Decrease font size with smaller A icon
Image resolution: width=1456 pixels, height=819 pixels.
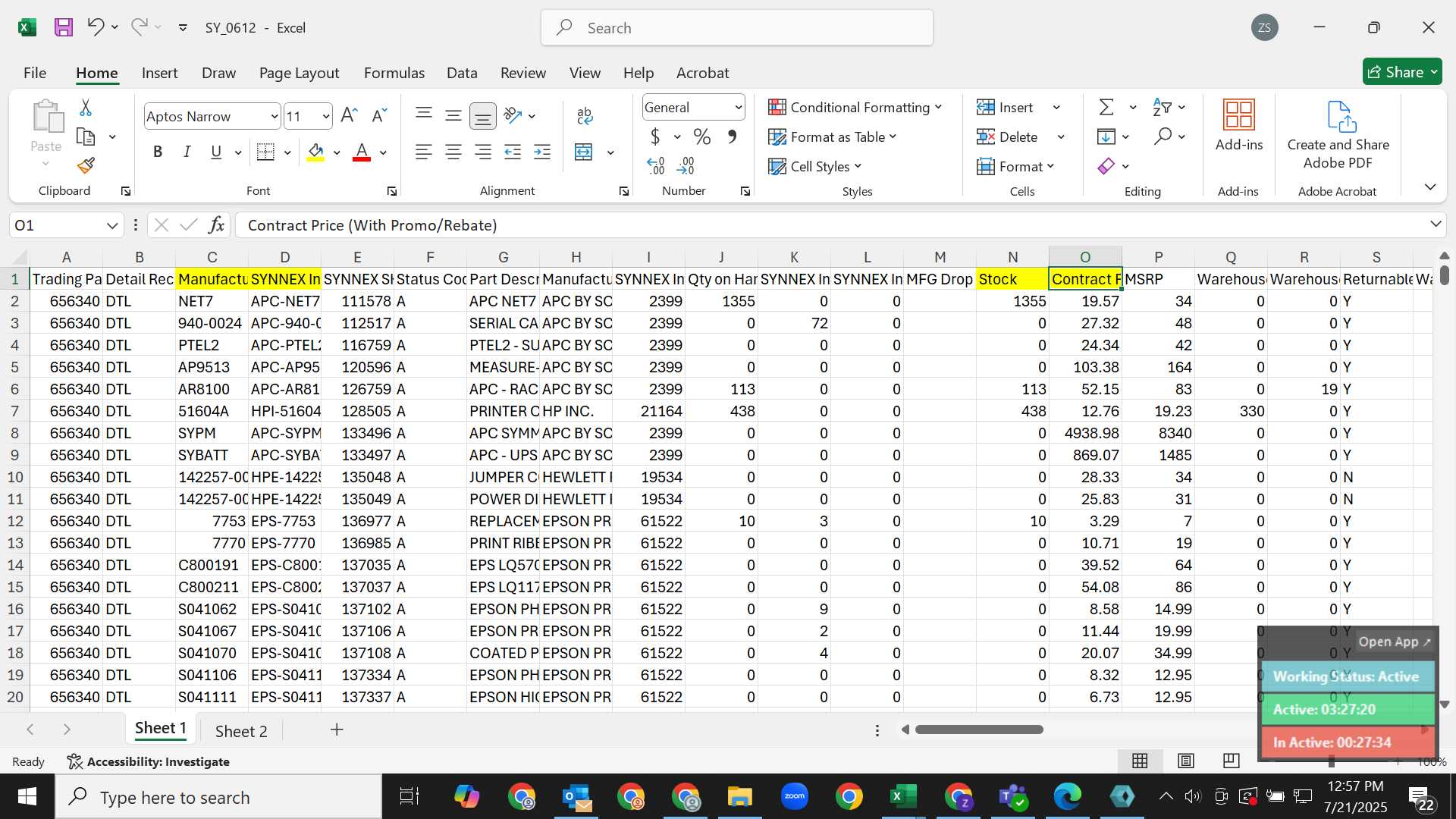click(x=379, y=115)
